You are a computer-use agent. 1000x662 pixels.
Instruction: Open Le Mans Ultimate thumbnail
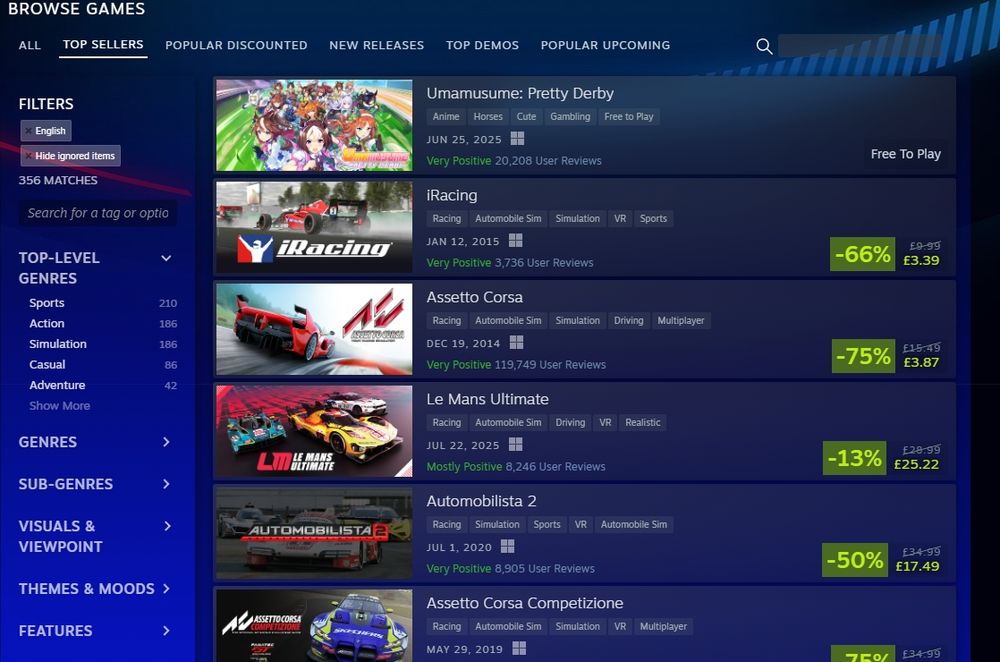pos(314,431)
